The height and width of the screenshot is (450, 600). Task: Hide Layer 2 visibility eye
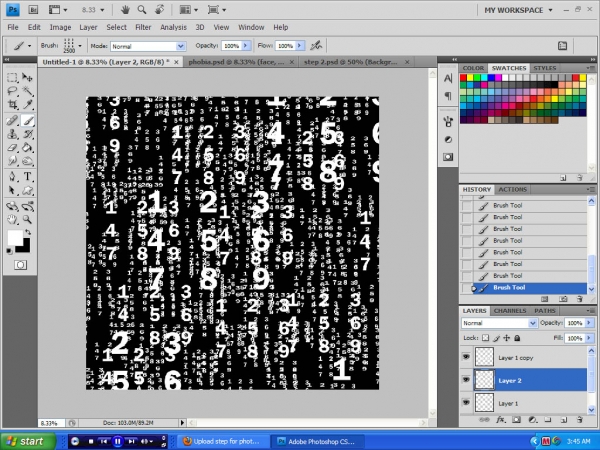[x=466, y=380]
